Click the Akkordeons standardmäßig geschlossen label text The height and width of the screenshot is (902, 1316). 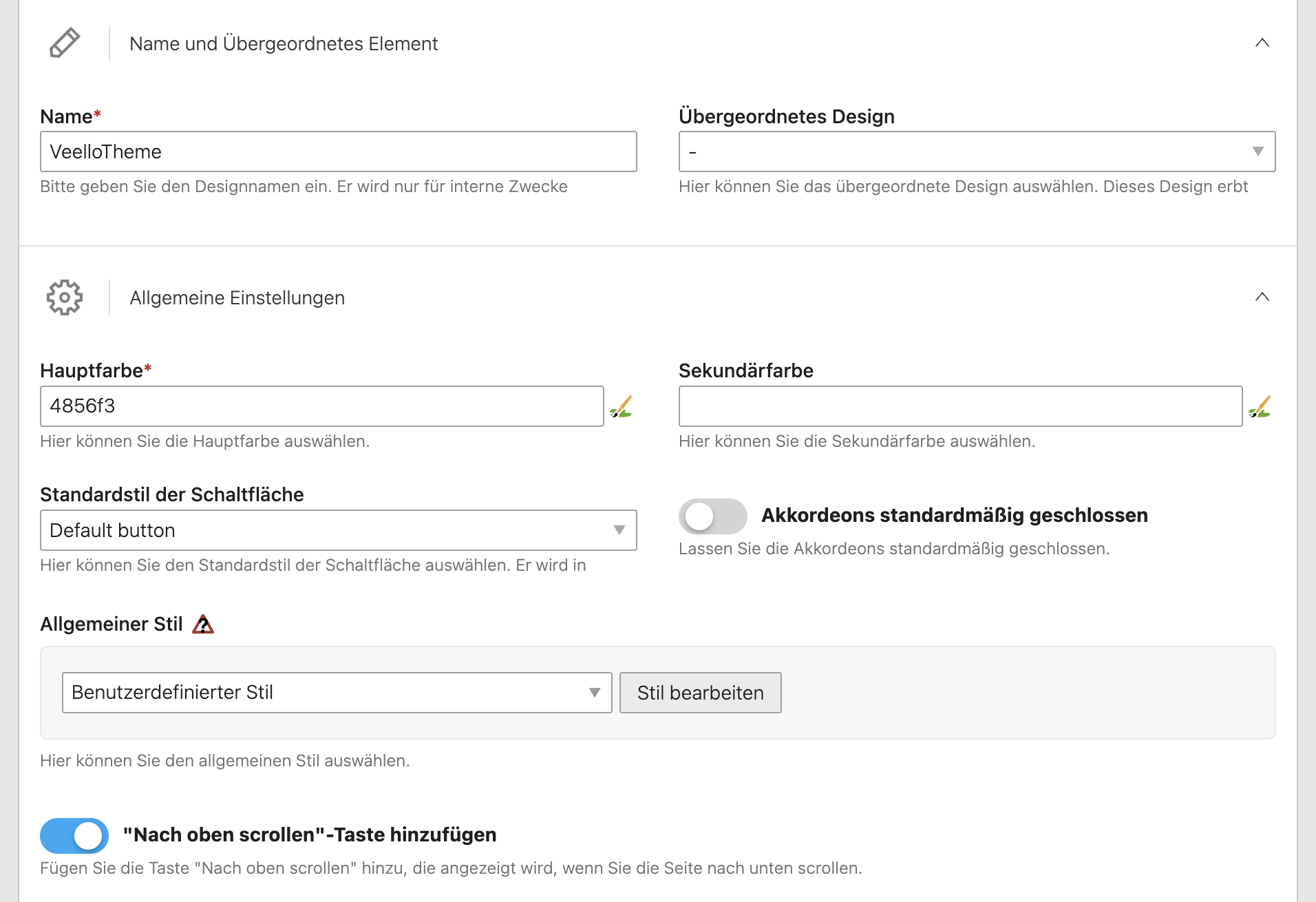[954, 516]
